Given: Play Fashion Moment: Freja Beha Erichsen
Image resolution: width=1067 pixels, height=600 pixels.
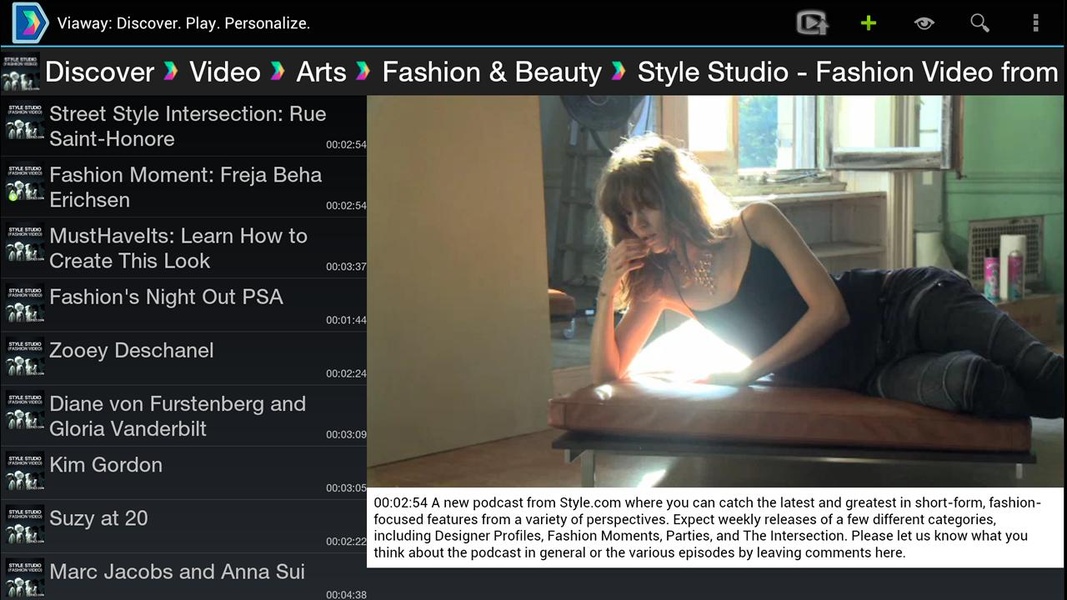Looking at the screenshot, I should point(184,187).
